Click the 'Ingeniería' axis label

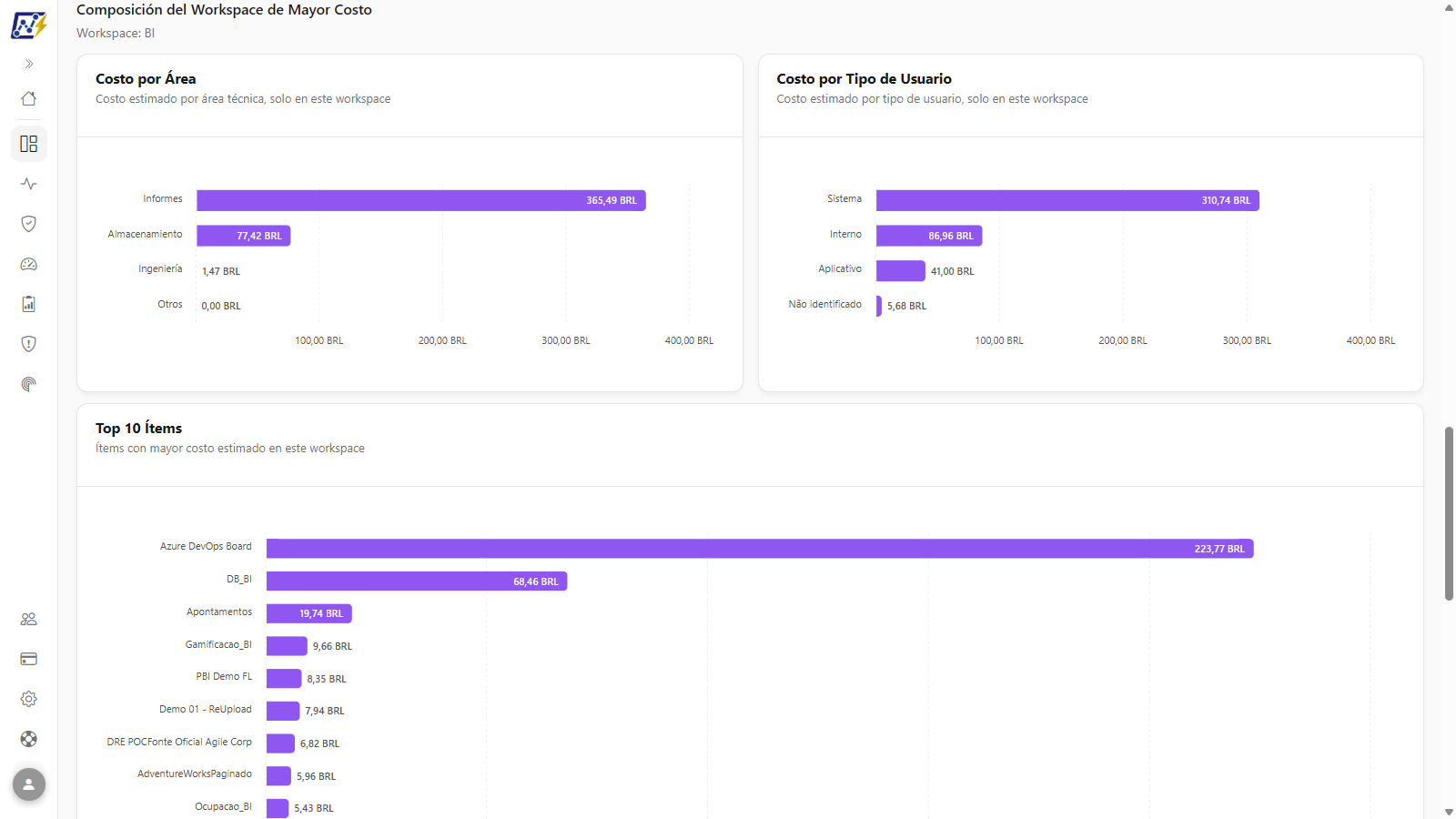tap(160, 269)
